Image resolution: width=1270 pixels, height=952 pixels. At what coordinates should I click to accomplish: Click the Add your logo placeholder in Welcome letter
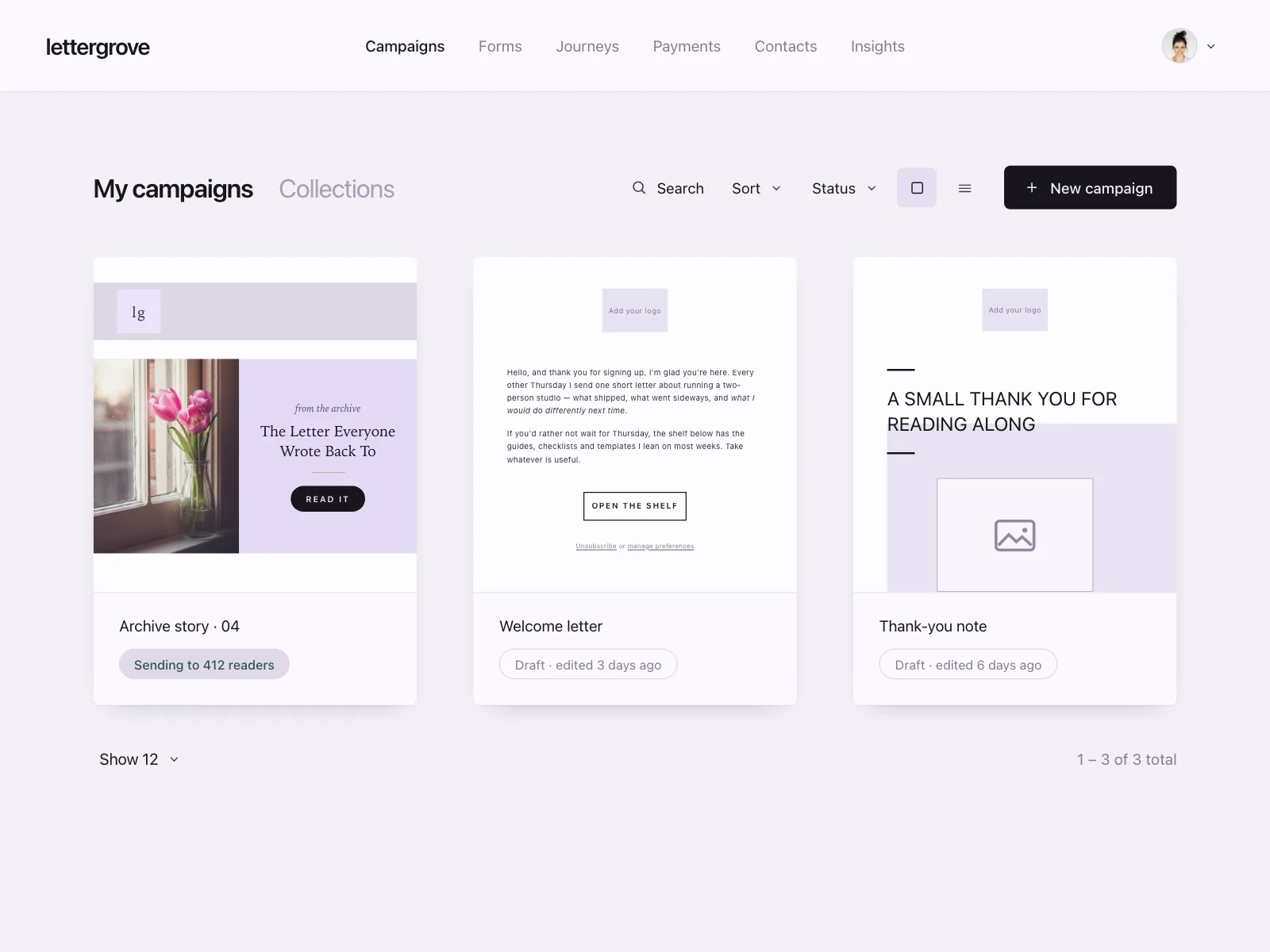pos(635,310)
